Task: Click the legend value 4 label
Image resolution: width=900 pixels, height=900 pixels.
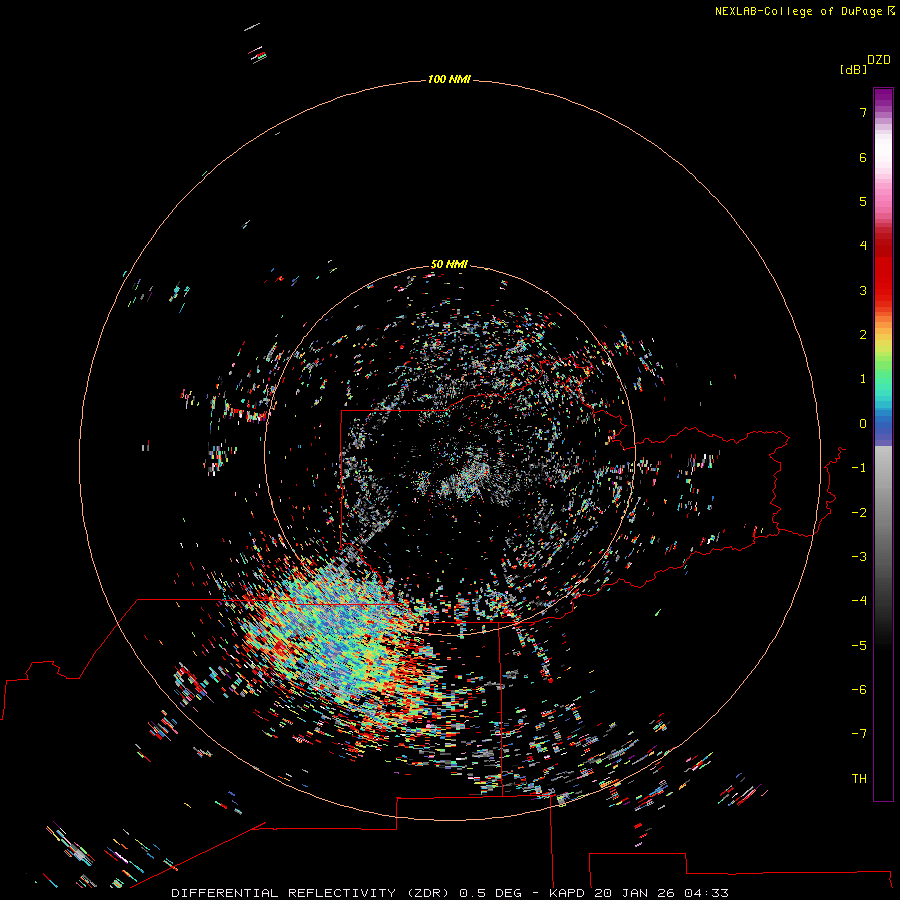Action: 863,246
